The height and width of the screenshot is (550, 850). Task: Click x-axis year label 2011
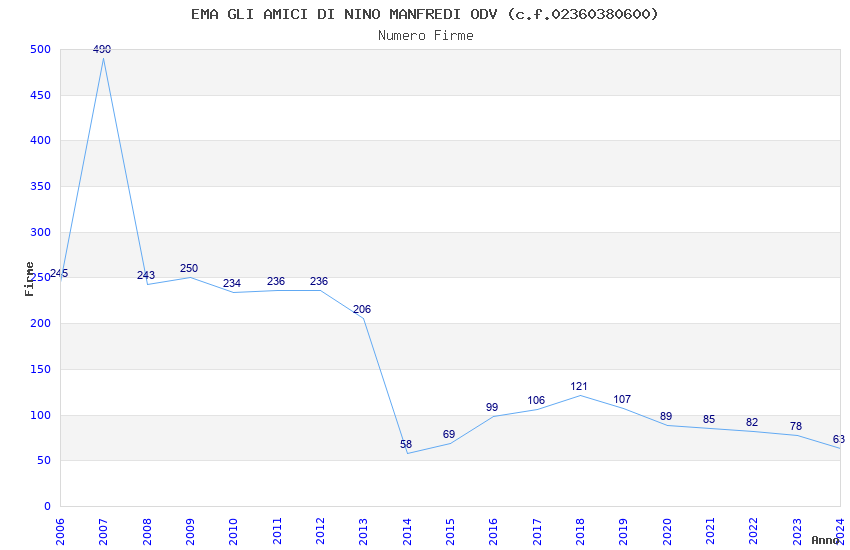[277, 532]
